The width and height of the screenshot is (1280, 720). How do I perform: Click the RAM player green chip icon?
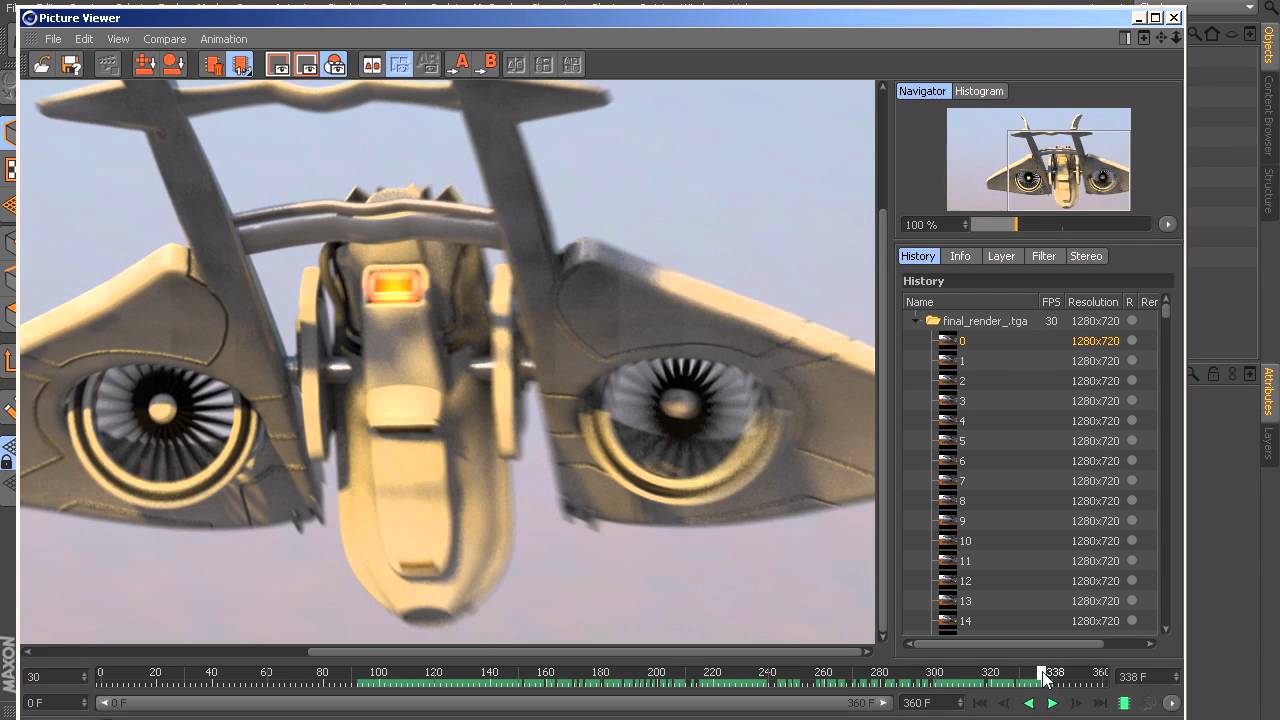1124,703
